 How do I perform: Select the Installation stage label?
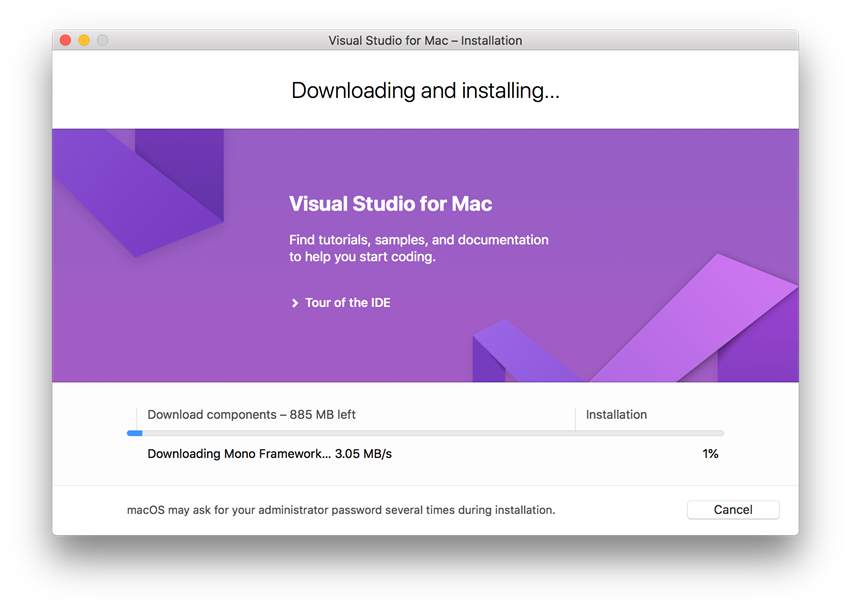(616, 415)
